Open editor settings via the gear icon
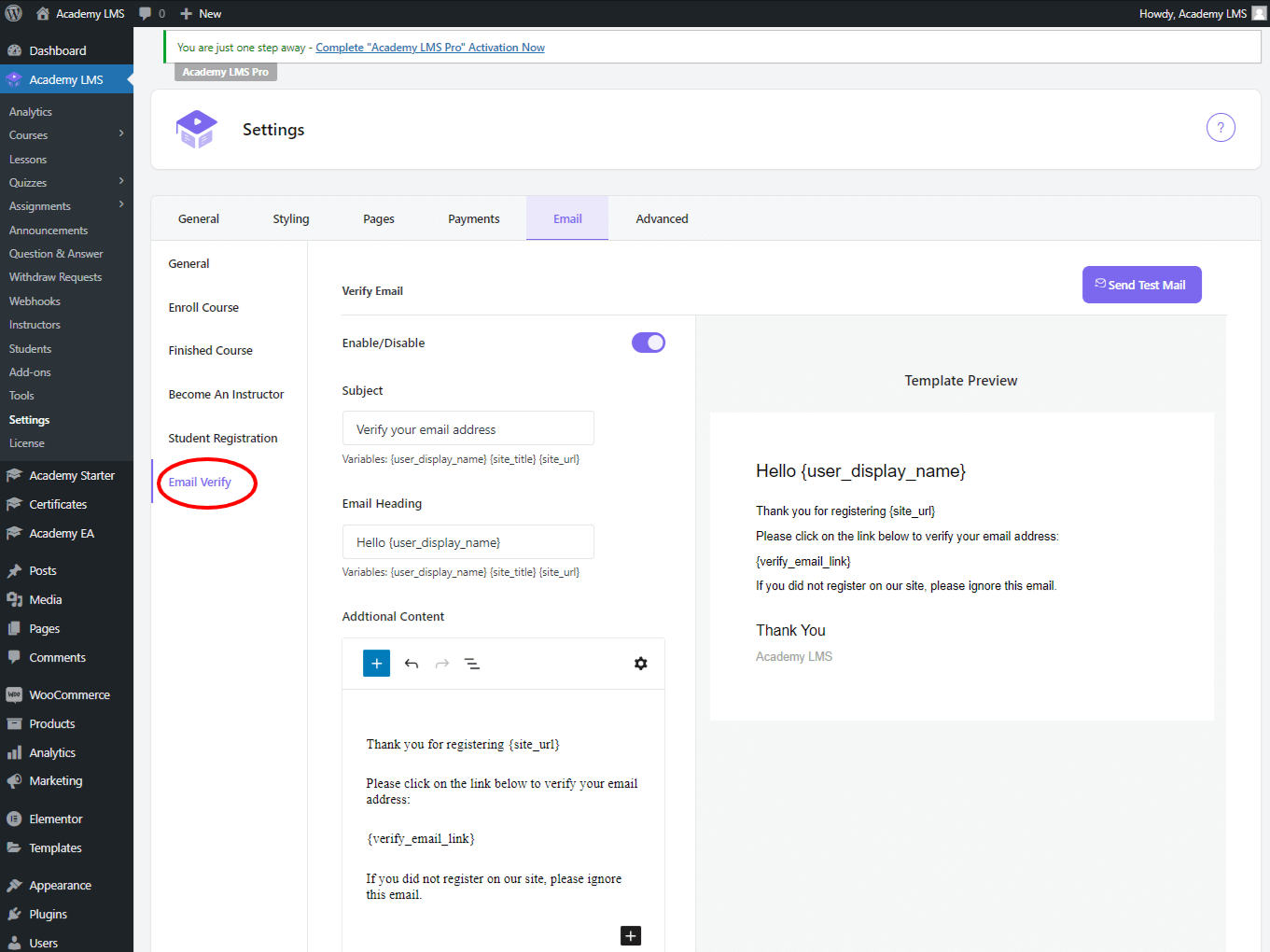Screen dimensions: 1270x952 (640, 663)
